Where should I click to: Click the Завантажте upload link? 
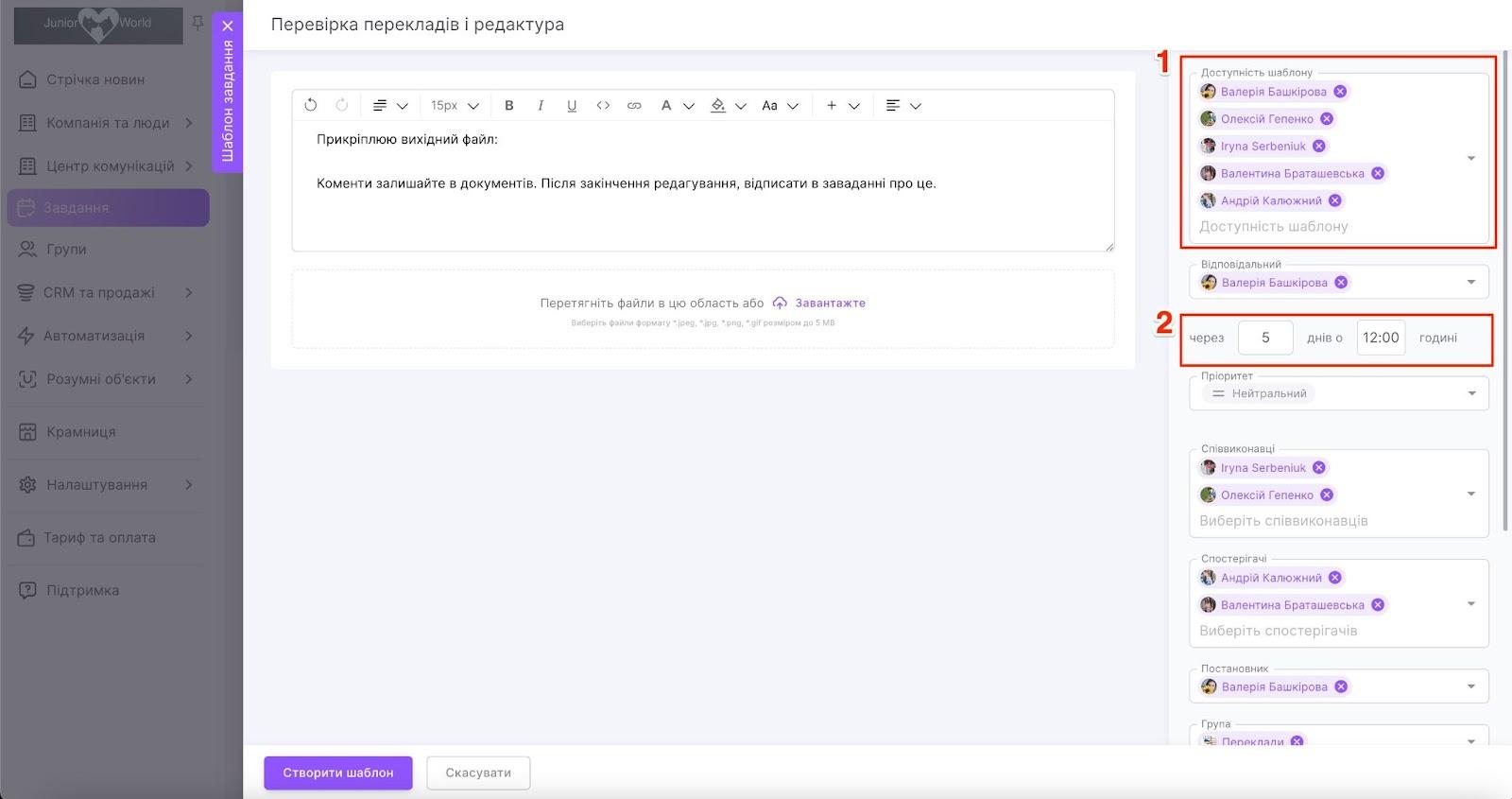tap(819, 304)
